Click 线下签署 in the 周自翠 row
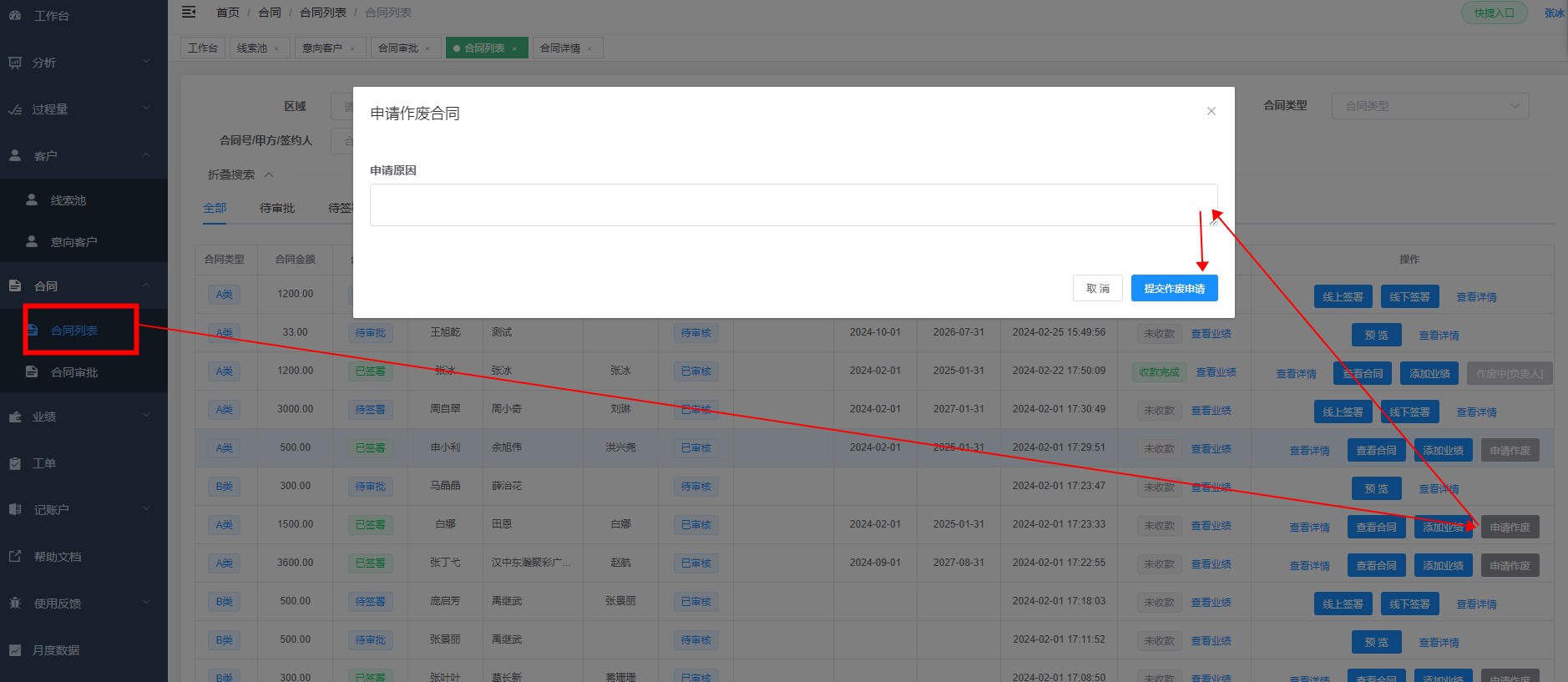This screenshot has width=1568, height=682. [1409, 412]
